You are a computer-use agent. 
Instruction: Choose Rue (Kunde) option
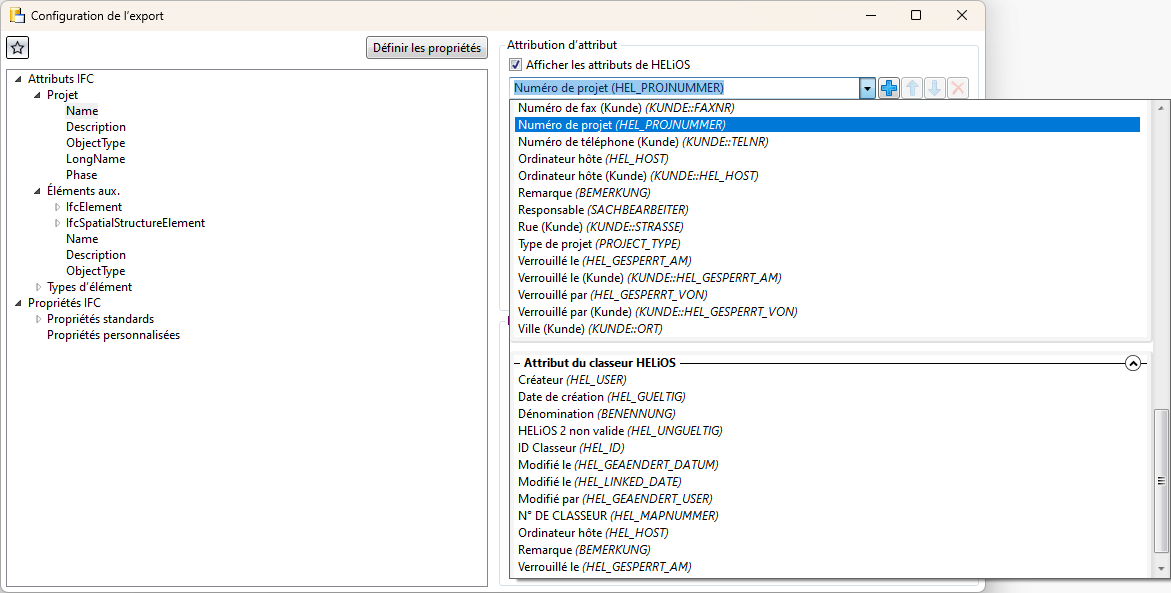coord(827,227)
